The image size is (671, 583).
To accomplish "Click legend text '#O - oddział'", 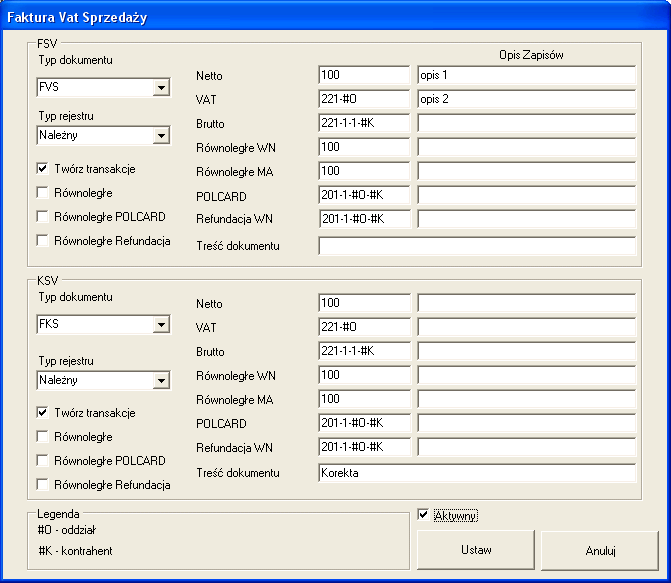I will (x=67, y=530).
